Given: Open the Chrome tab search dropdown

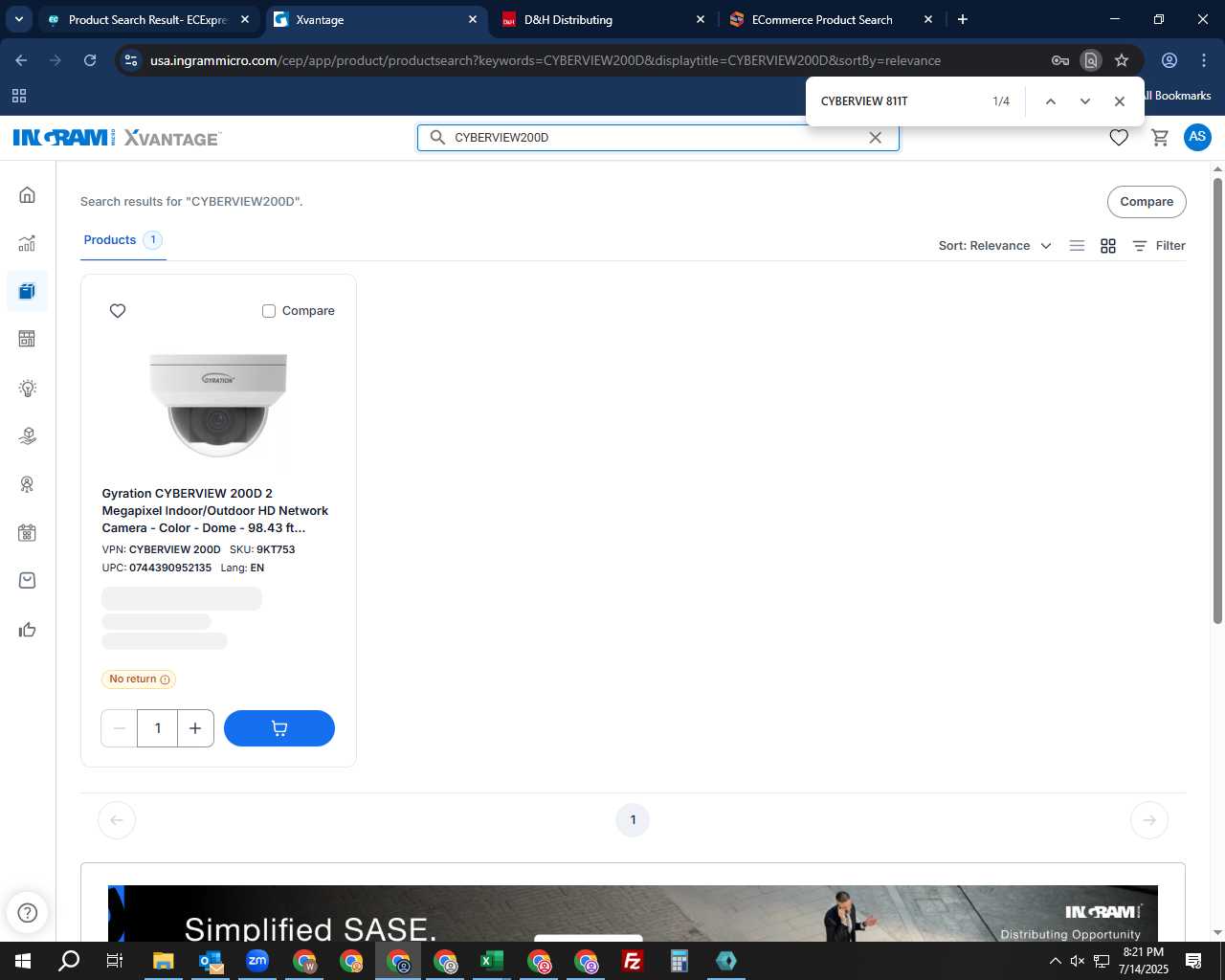Looking at the screenshot, I should pos(19,19).
